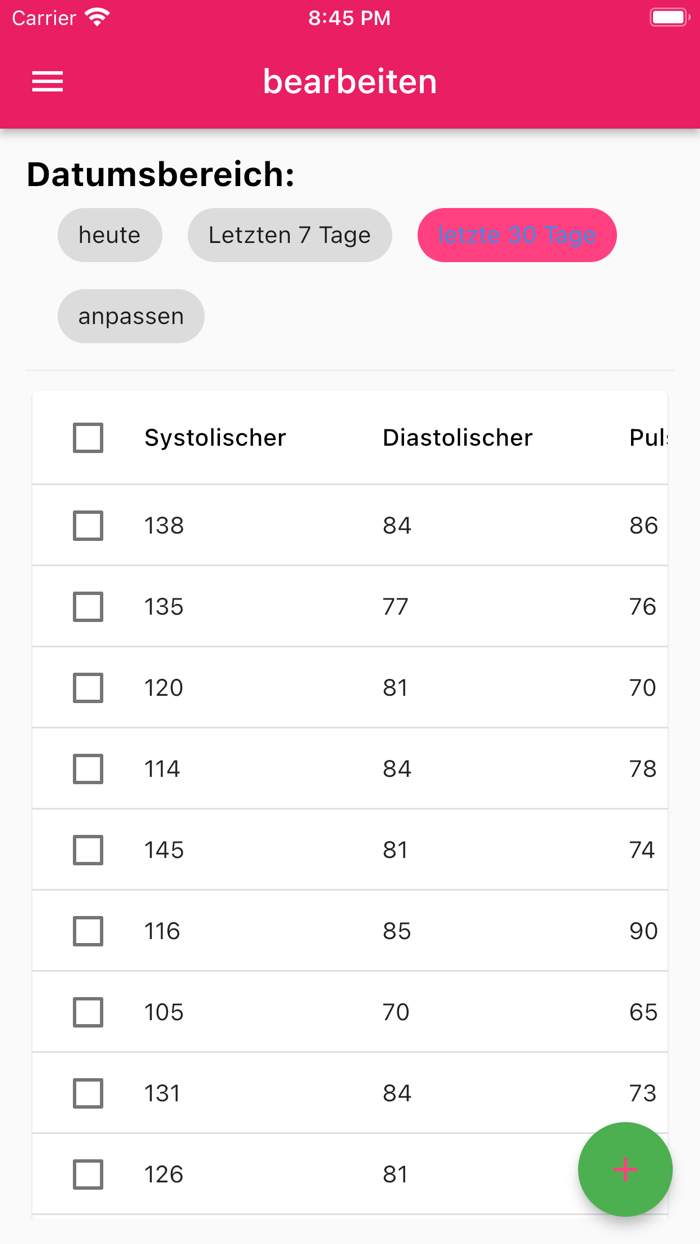
Task: Check the row with systolic 138
Action: click(88, 526)
